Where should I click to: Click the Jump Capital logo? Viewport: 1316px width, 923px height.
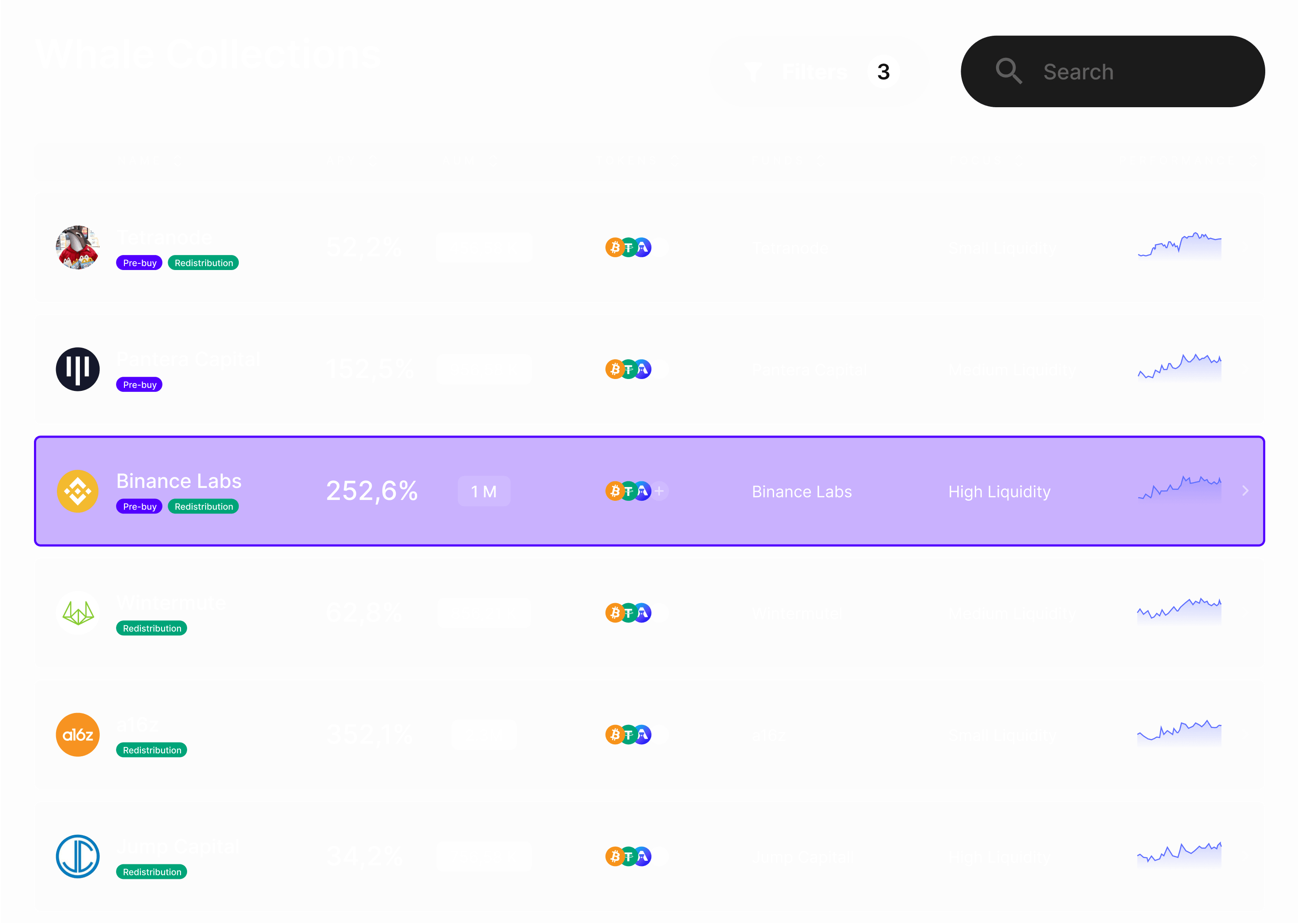[x=77, y=856]
